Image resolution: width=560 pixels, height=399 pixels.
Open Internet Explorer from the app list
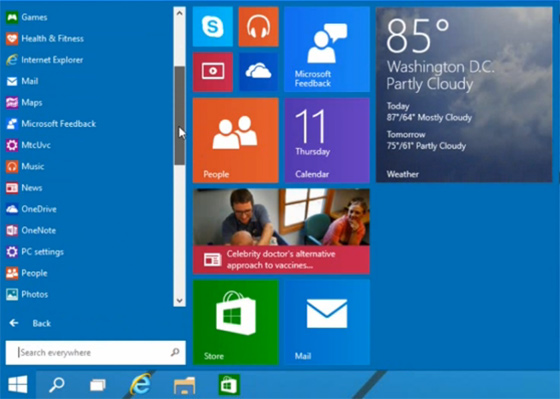tap(45, 60)
